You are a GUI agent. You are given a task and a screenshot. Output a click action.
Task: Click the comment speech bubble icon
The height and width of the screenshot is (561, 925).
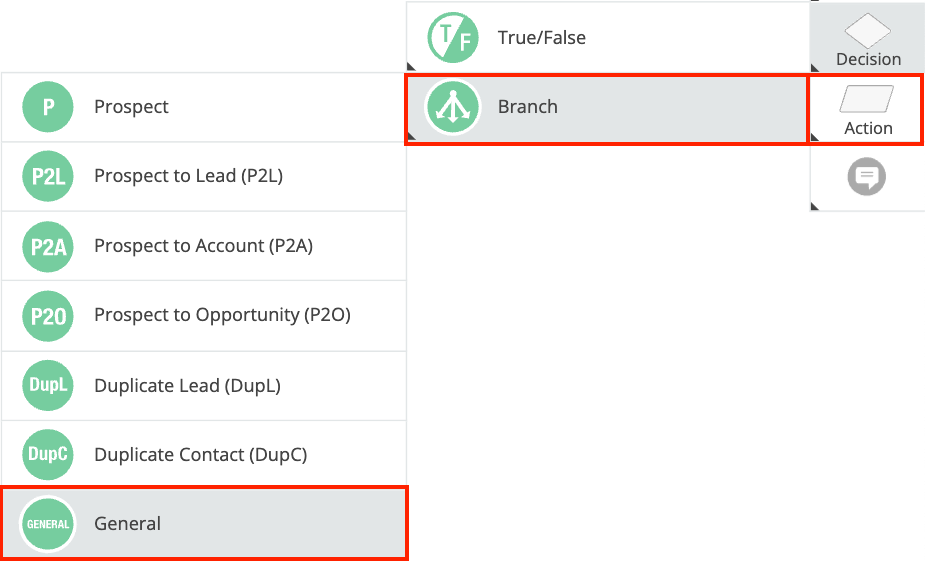click(867, 178)
